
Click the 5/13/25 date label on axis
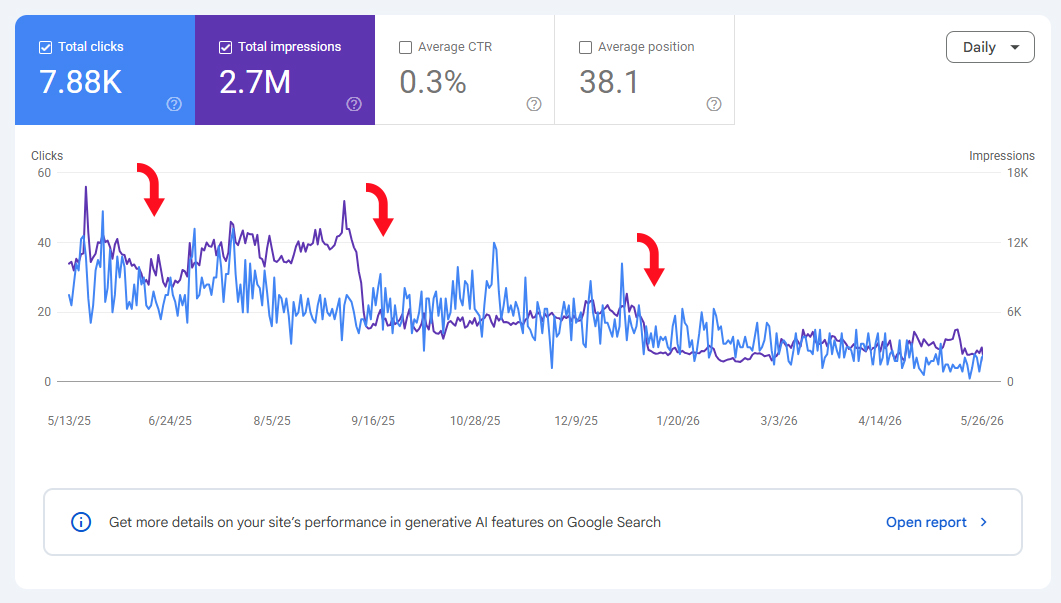(69, 421)
